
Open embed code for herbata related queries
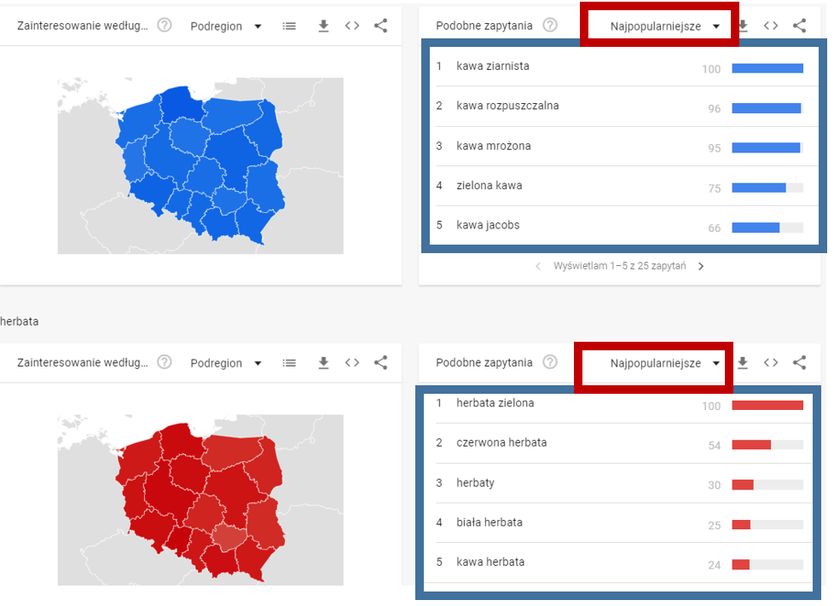(x=770, y=362)
